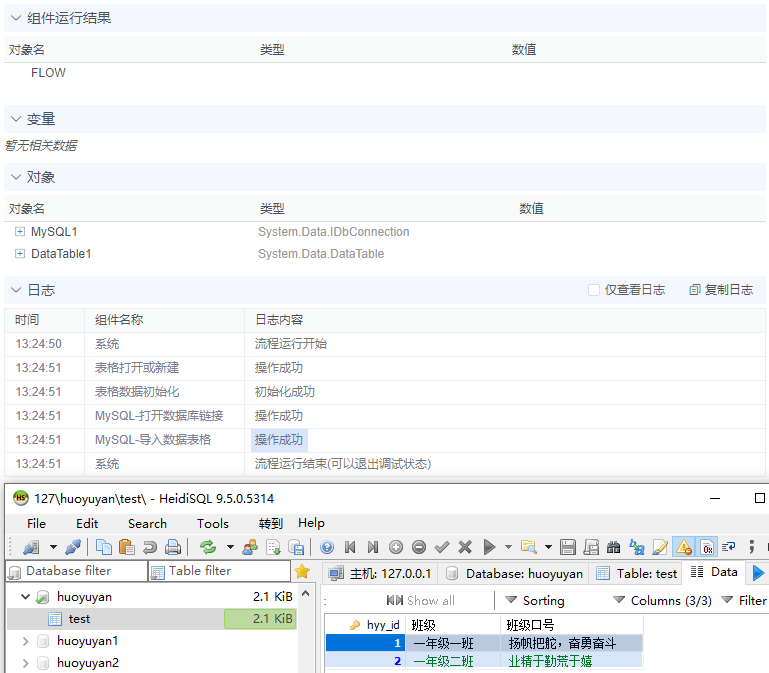Switch to the Database: huoyuyan tab
This screenshot has height=673, width=769.
(x=514, y=573)
